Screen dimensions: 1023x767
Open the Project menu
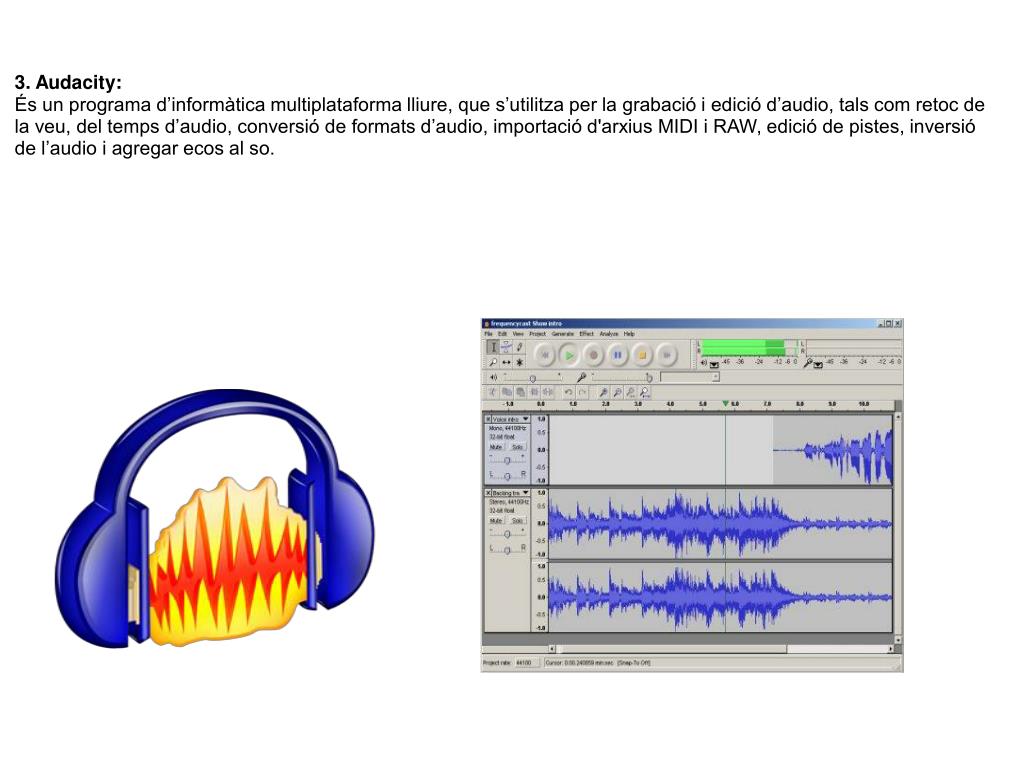538,333
